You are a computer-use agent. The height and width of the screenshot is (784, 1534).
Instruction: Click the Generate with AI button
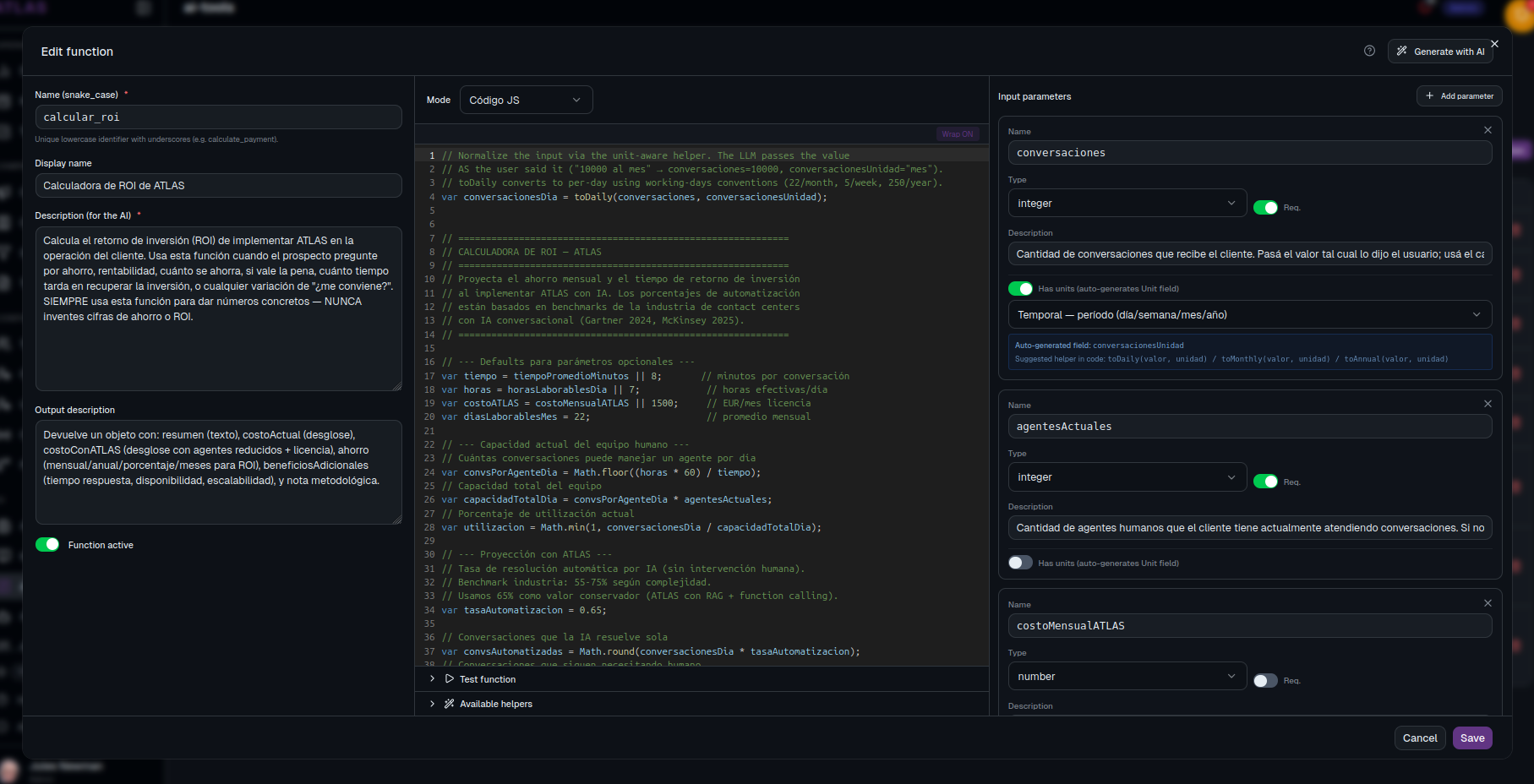tap(1440, 52)
